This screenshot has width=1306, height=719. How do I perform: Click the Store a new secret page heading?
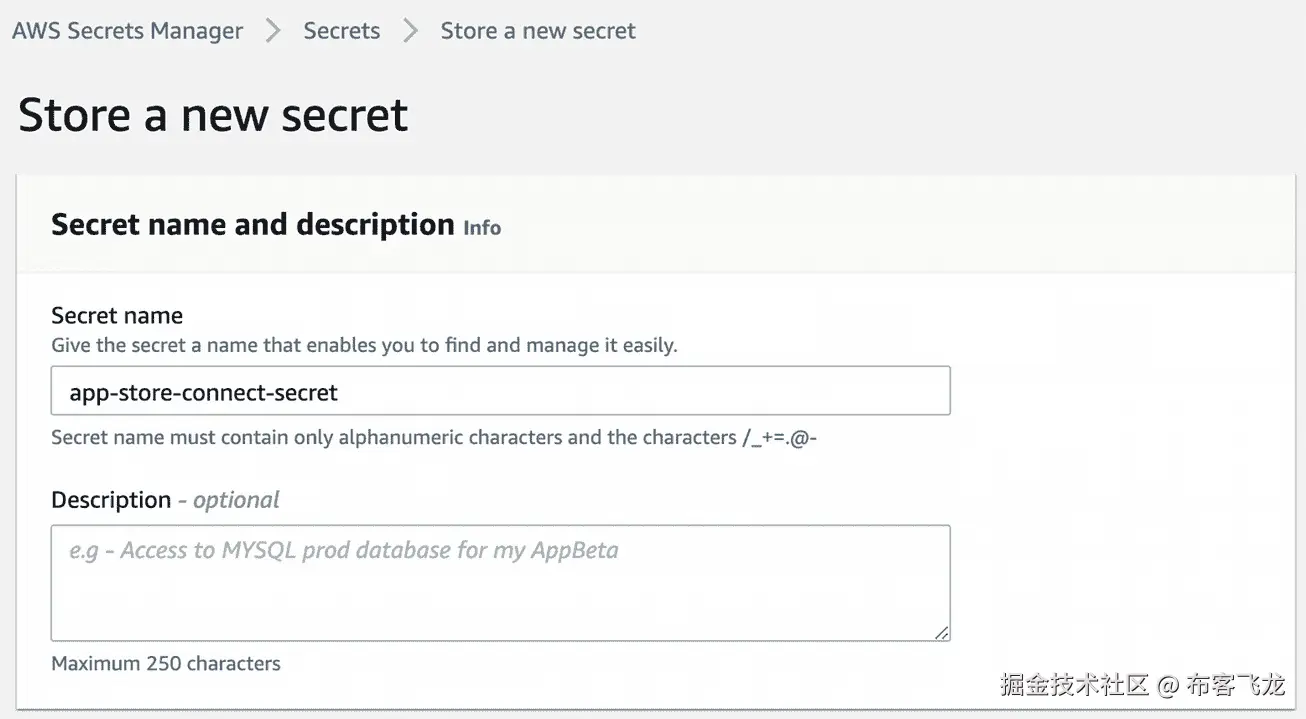(x=213, y=115)
